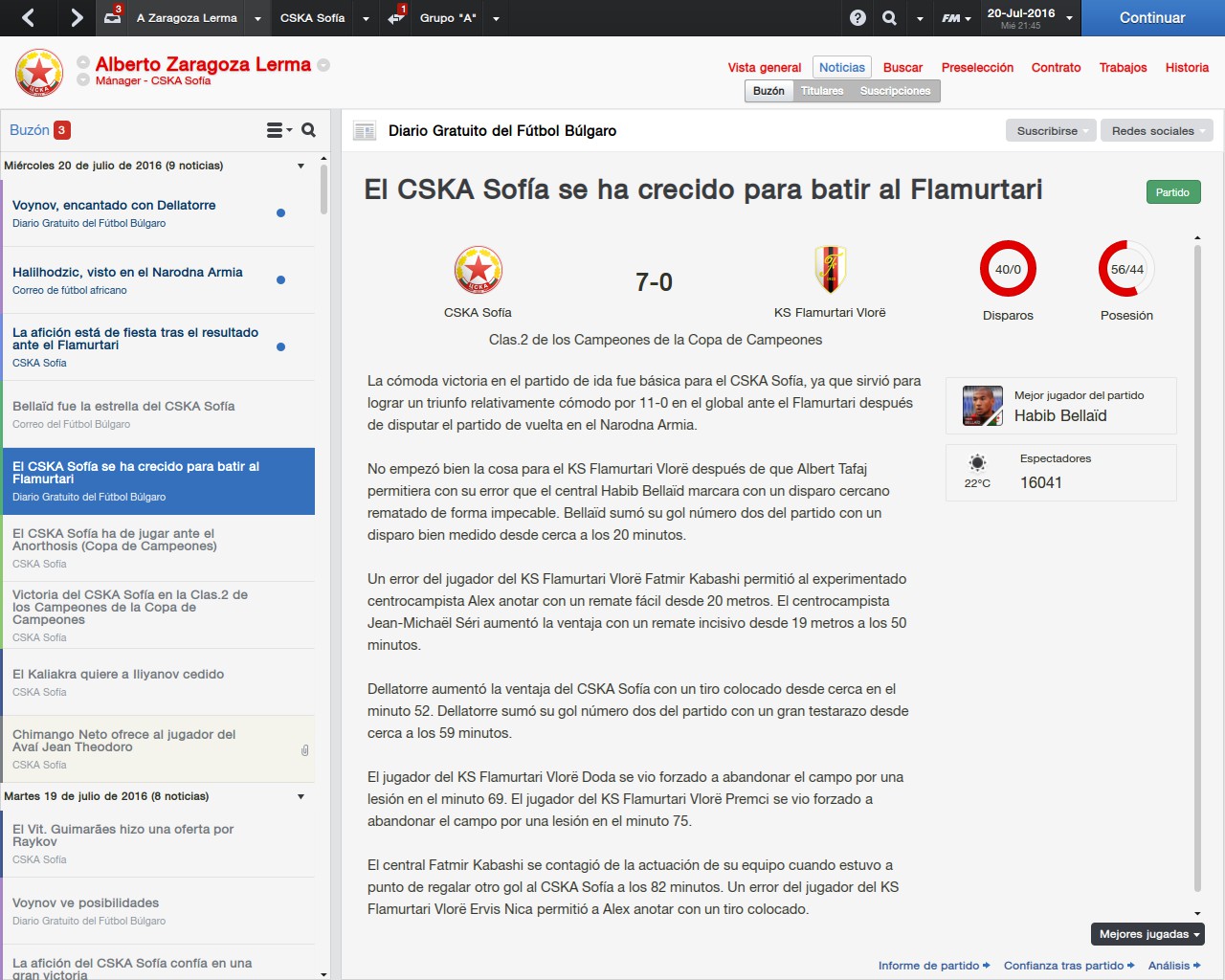
Task: Click the newspaper icon beside Diario Gratuito
Action: coord(364,131)
